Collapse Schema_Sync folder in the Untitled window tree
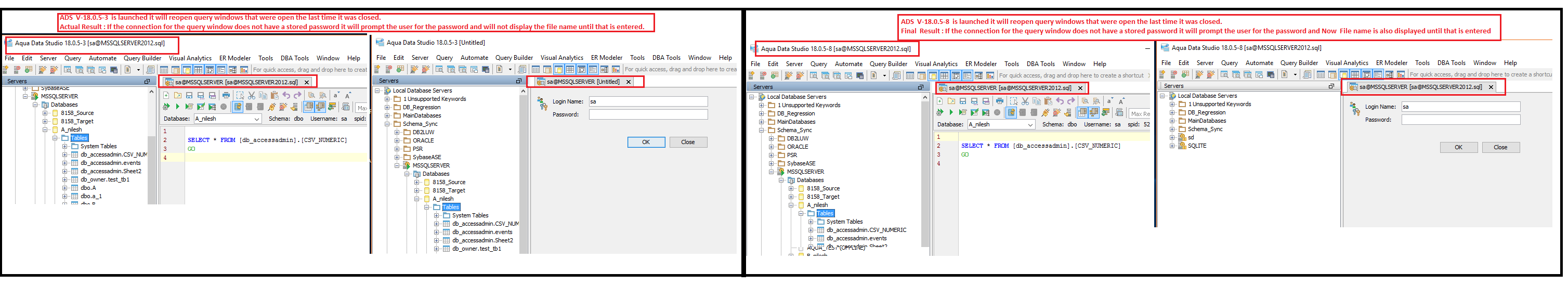 (387, 124)
